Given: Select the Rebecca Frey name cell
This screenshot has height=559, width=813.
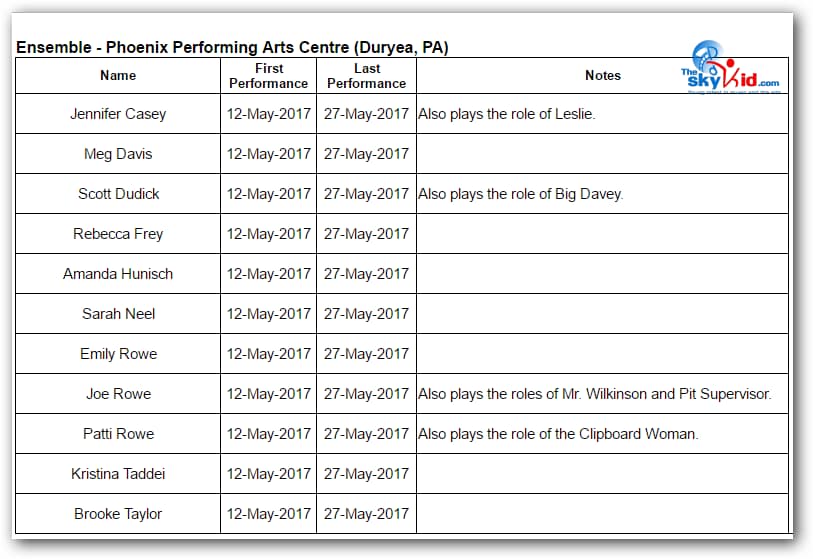Looking at the screenshot, I should 118,234.
